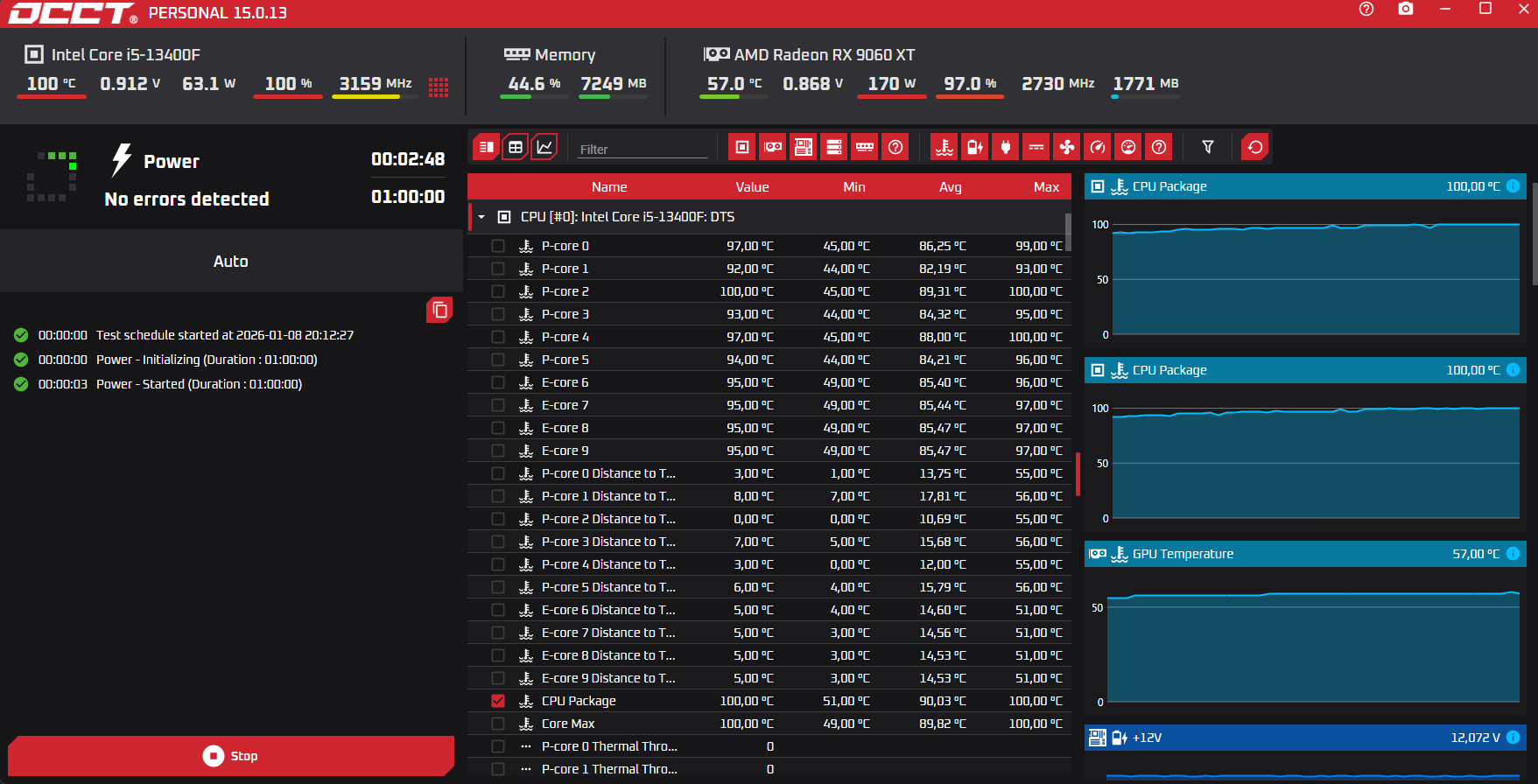
Task: Enable the P-core 0 temperature checkbox
Action: pyautogui.click(x=498, y=246)
